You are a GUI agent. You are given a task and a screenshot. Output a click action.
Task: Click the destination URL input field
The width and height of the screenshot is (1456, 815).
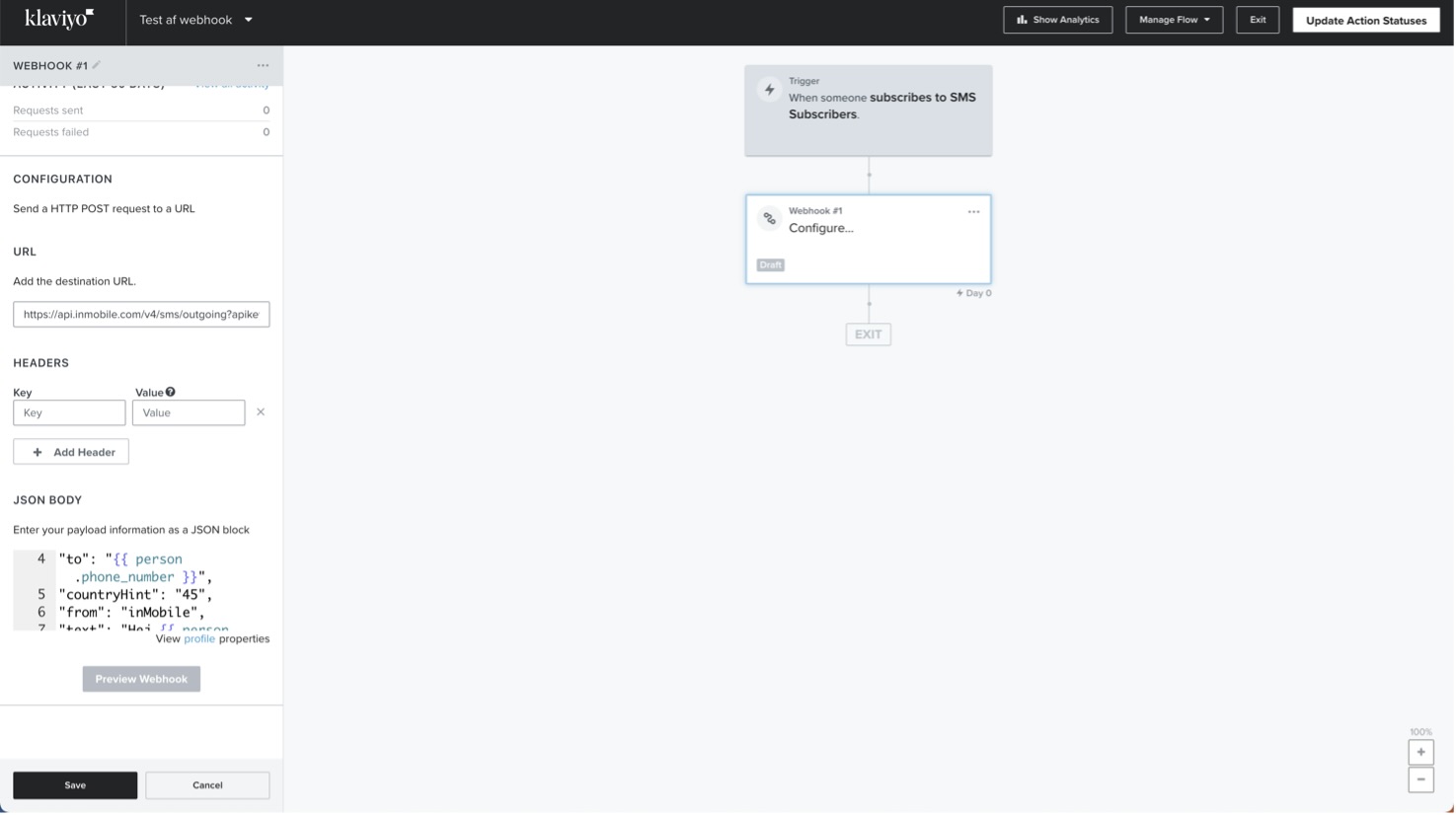(x=141, y=315)
